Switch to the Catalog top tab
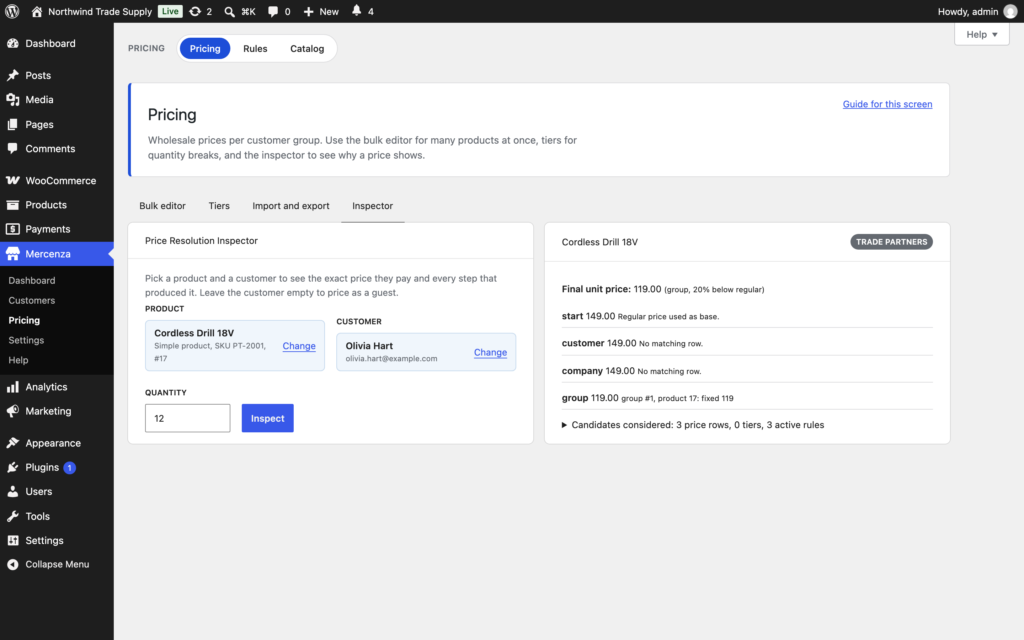Viewport: 1024px width, 640px height. [x=307, y=48]
